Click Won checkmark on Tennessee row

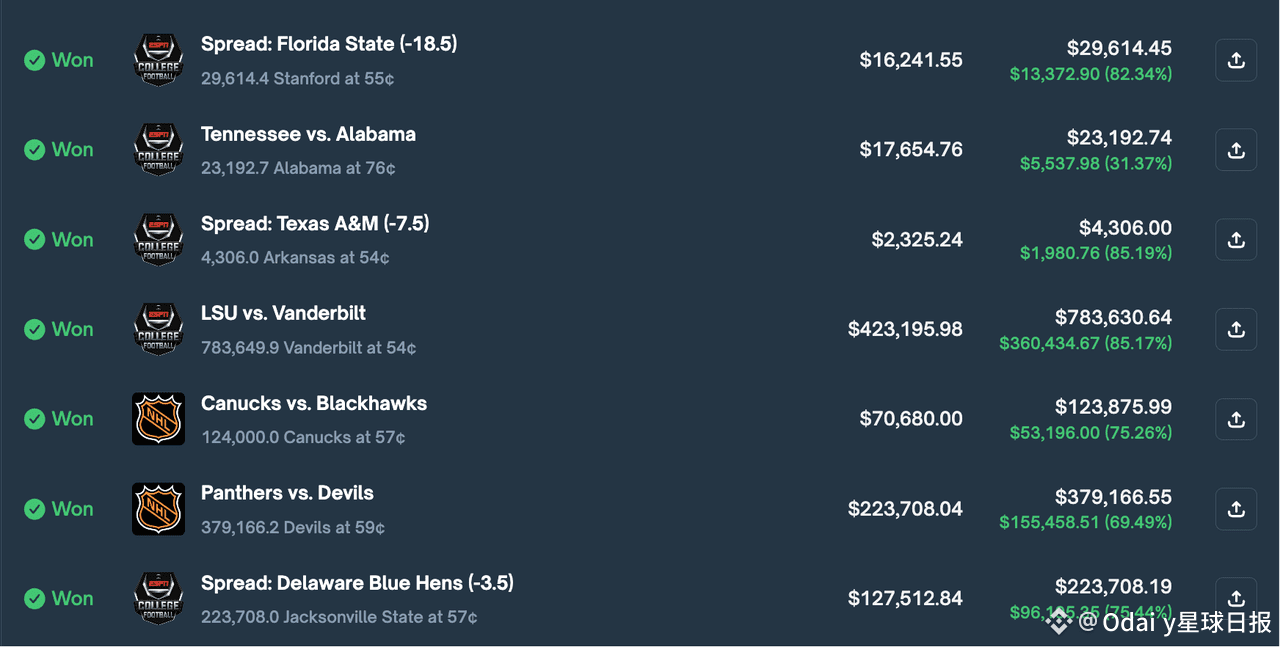coord(35,150)
